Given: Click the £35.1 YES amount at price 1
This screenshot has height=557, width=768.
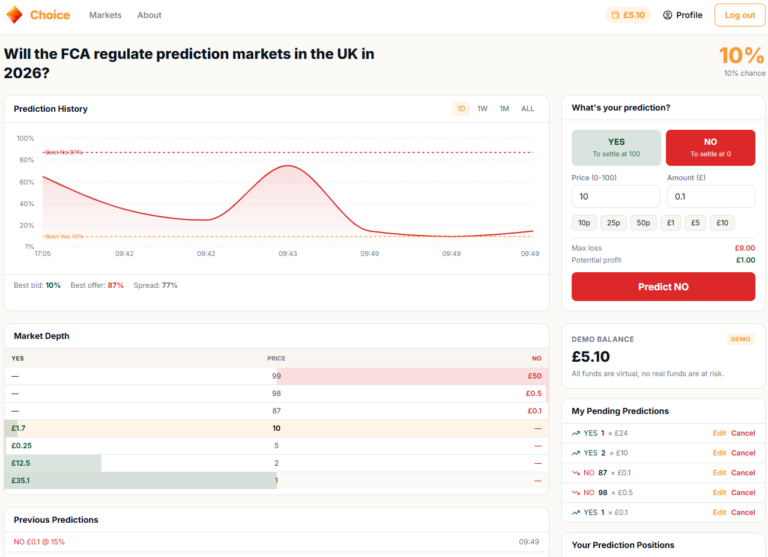Looking at the screenshot, I should coord(21,481).
